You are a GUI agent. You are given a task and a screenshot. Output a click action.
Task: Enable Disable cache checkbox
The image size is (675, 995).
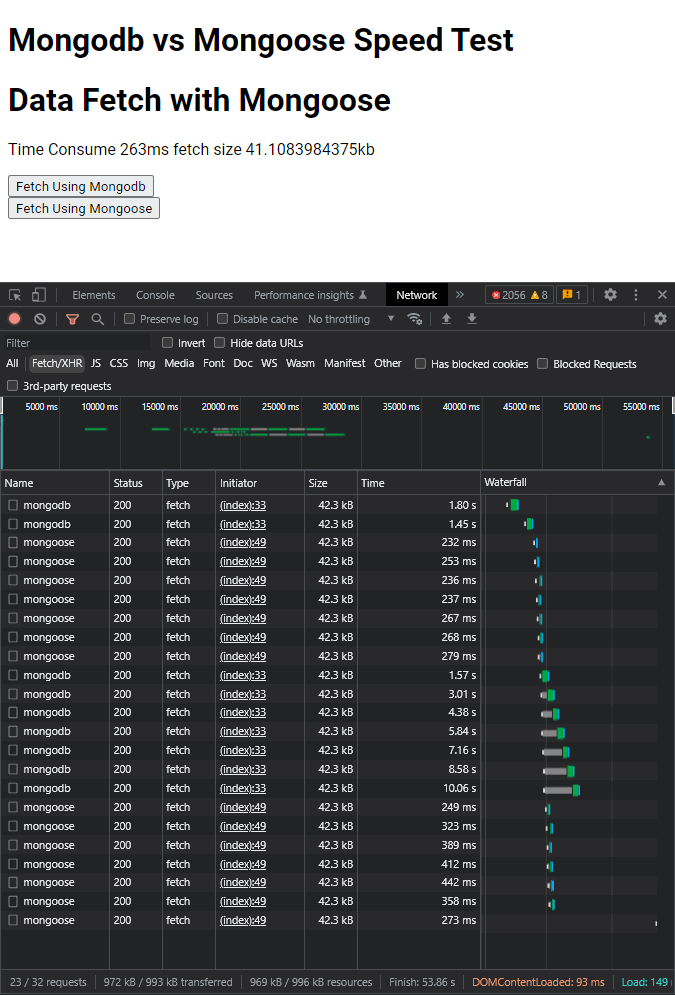pyautogui.click(x=222, y=319)
